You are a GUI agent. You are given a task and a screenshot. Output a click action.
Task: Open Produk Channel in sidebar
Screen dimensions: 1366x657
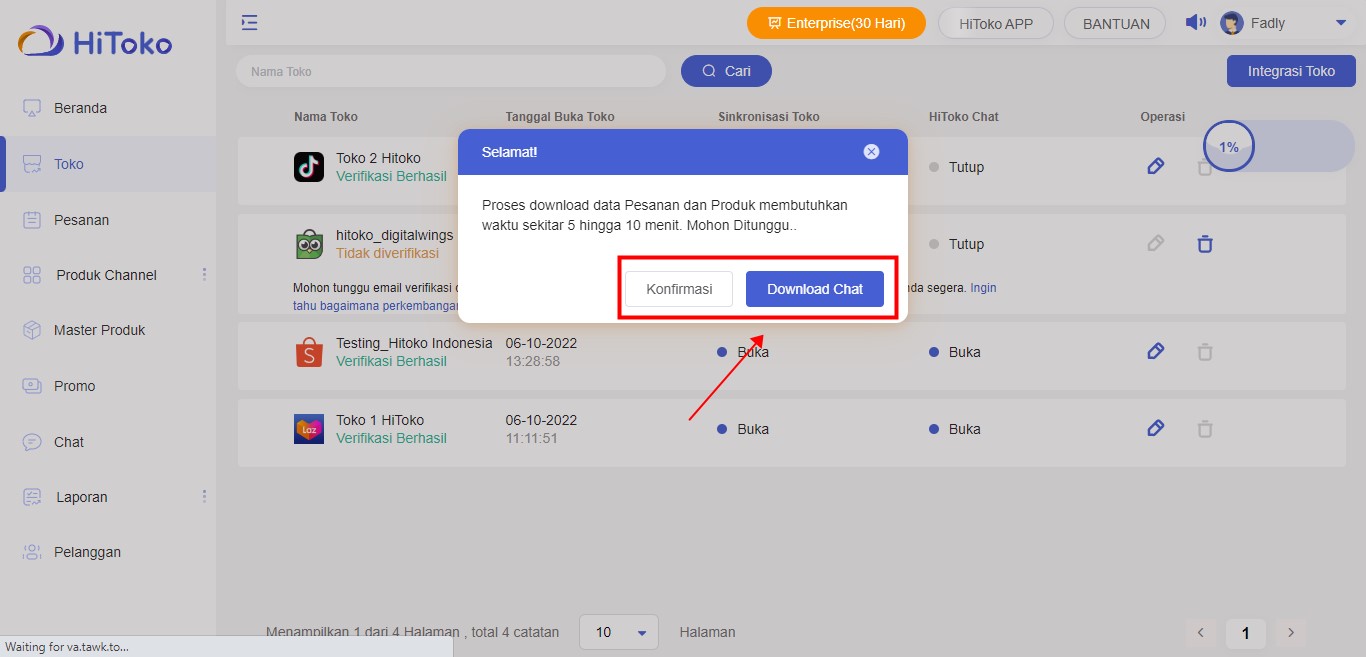(x=106, y=275)
